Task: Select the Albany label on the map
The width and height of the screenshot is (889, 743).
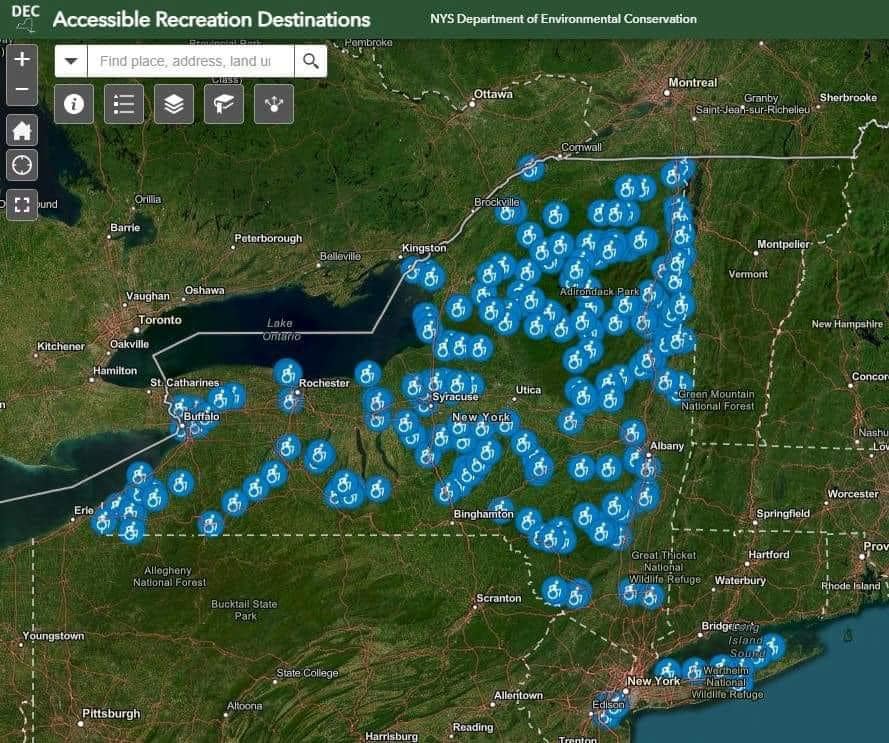Action: [x=667, y=446]
